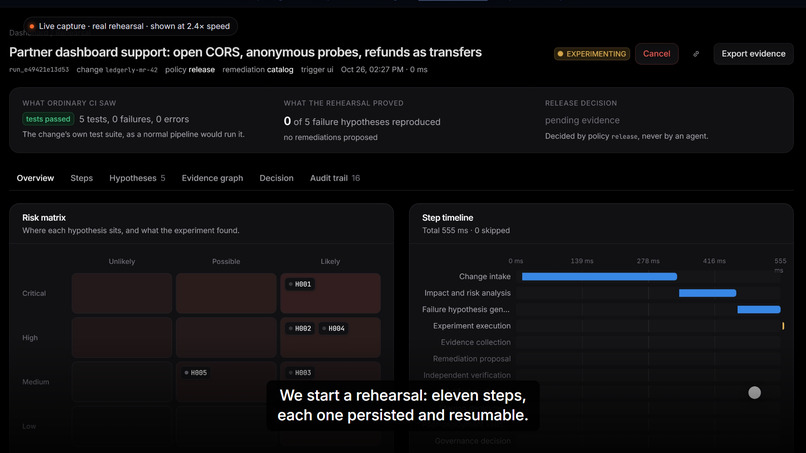Click the Likely column header

click(x=330, y=261)
